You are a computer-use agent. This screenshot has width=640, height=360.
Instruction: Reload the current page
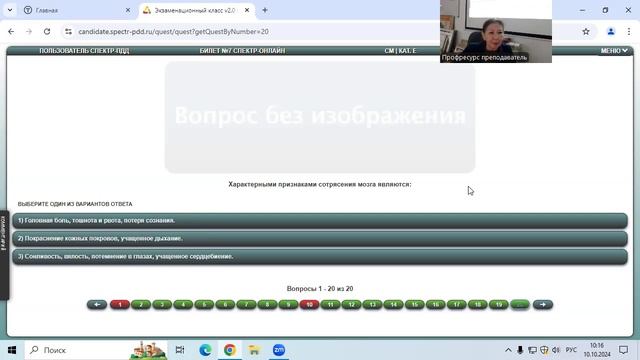point(47,31)
